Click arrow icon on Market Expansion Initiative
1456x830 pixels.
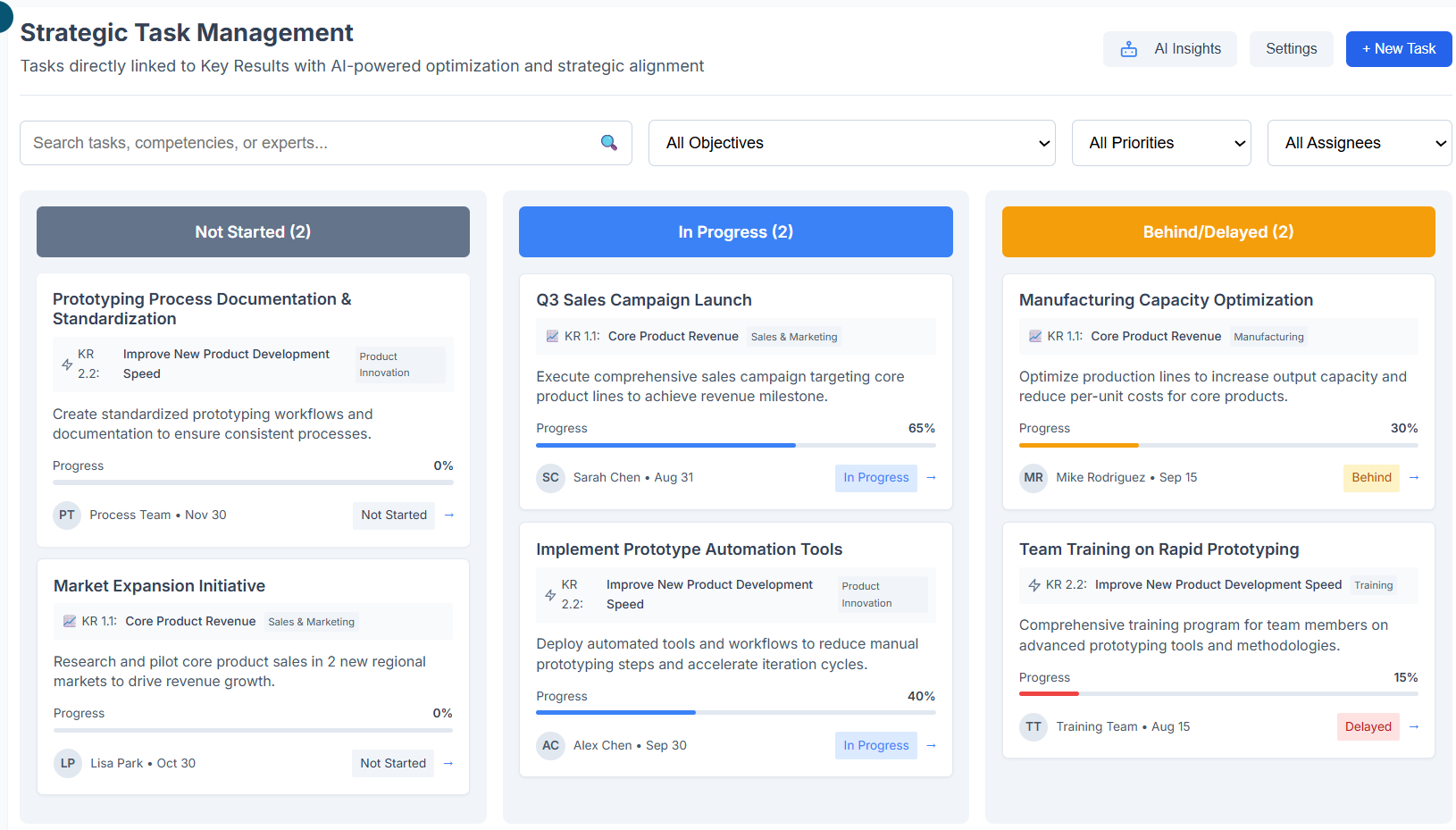[448, 763]
